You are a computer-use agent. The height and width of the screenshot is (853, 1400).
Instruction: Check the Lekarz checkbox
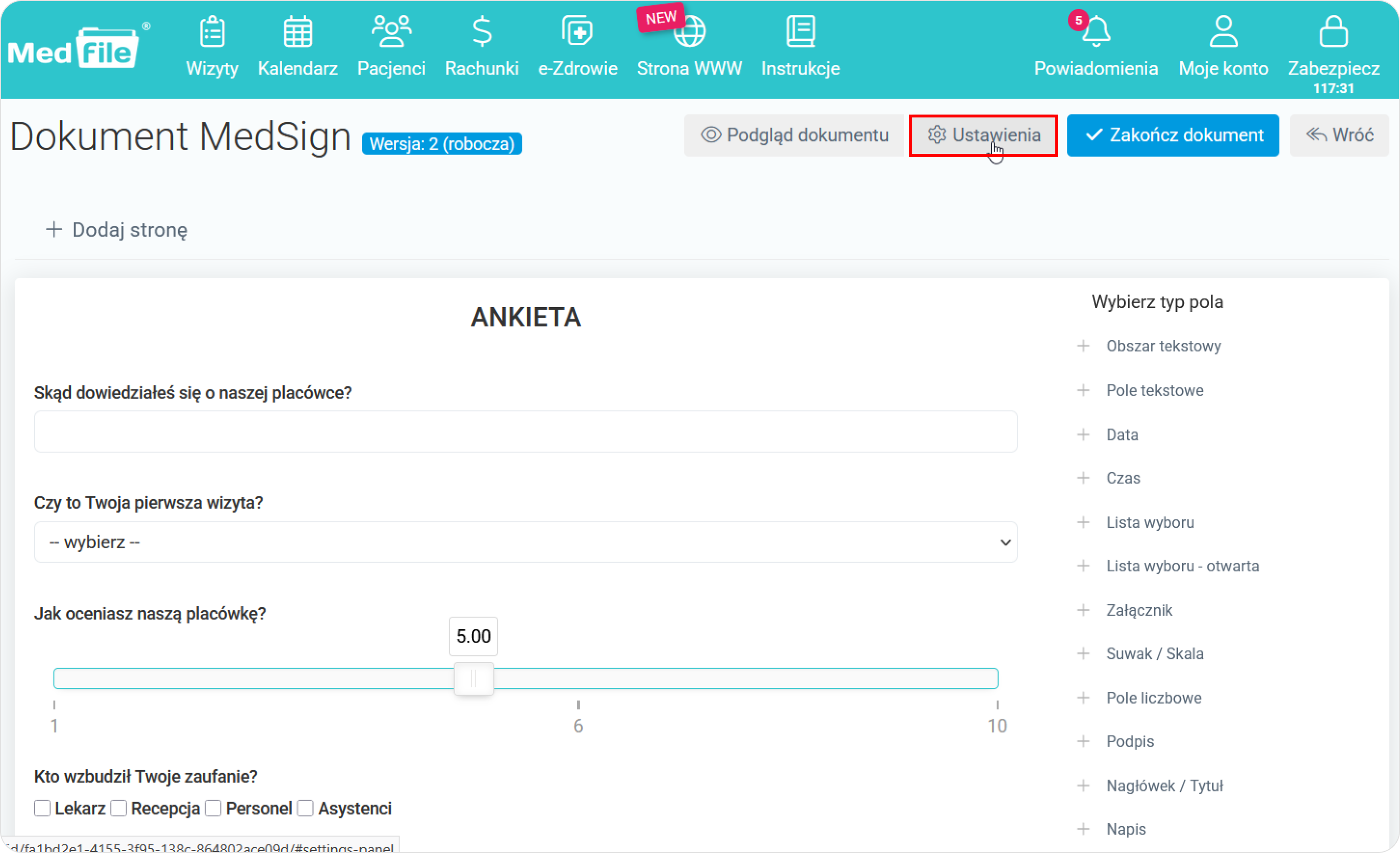click(x=42, y=808)
